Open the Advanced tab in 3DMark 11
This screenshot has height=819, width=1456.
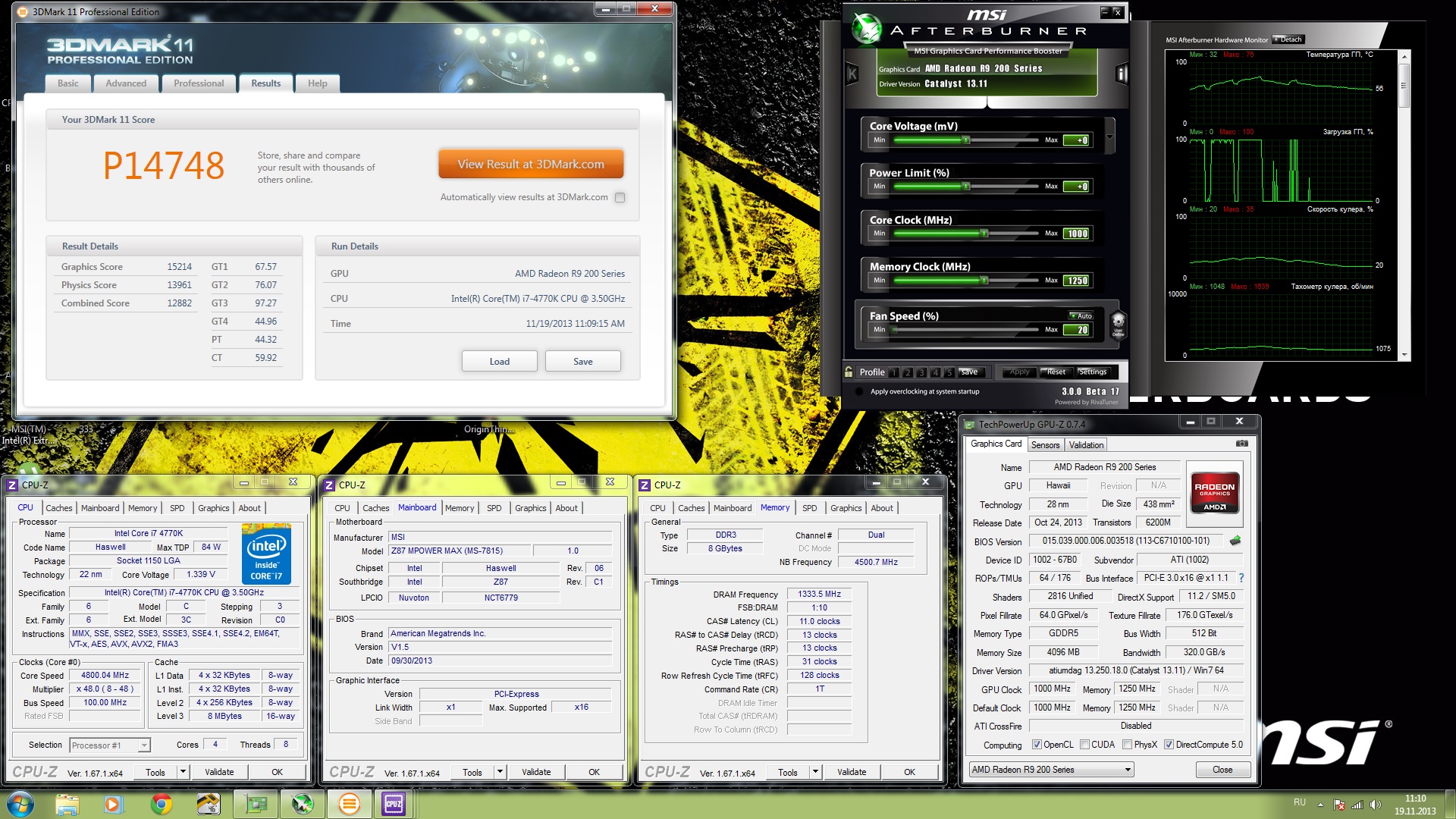coord(126,83)
